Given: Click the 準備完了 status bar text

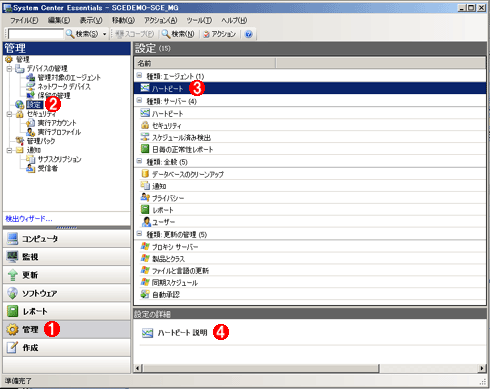Looking at the screenshot, I should [18, 381].
